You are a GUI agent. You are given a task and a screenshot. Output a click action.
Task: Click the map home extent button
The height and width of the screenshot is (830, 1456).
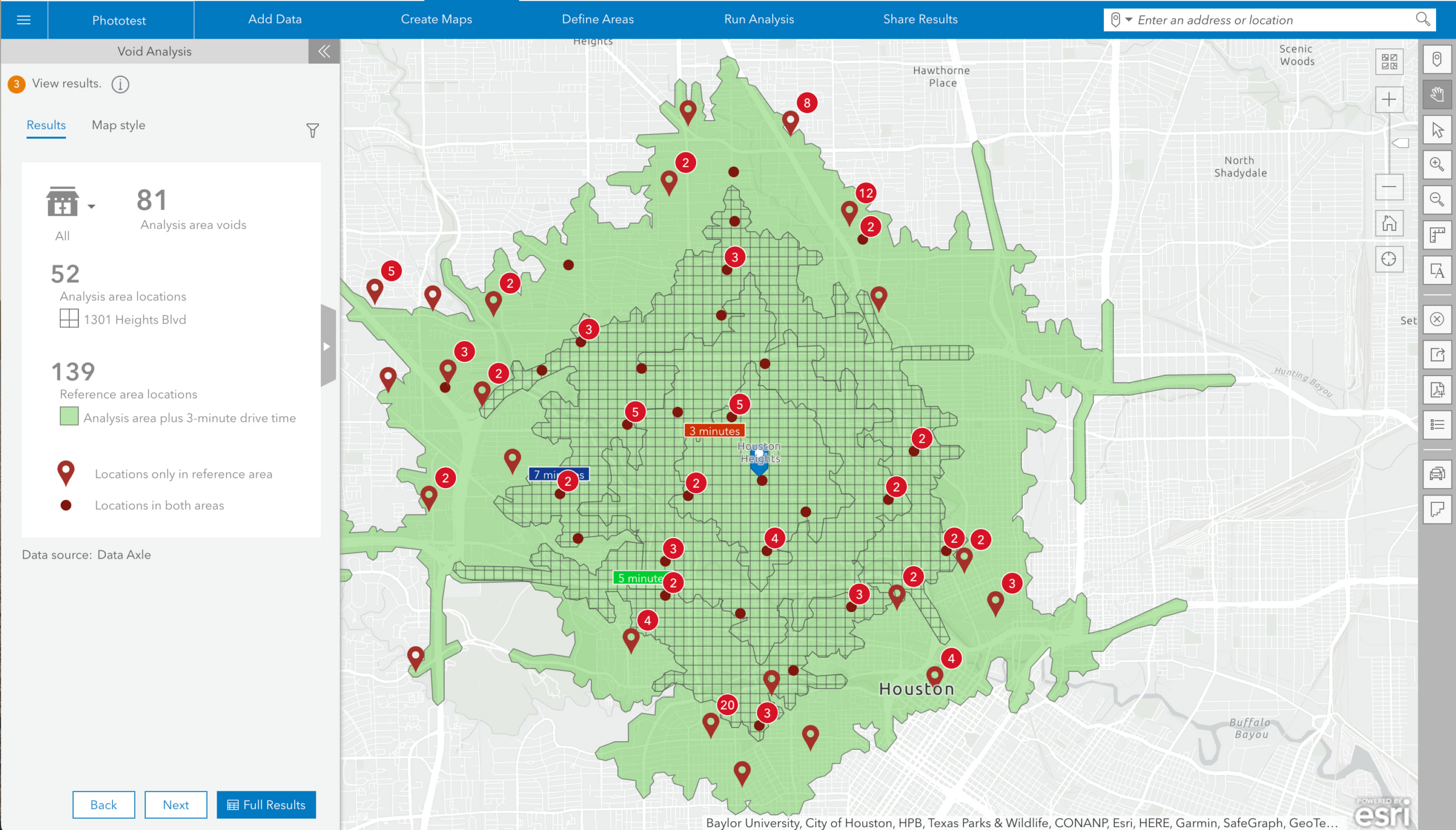1389,223
